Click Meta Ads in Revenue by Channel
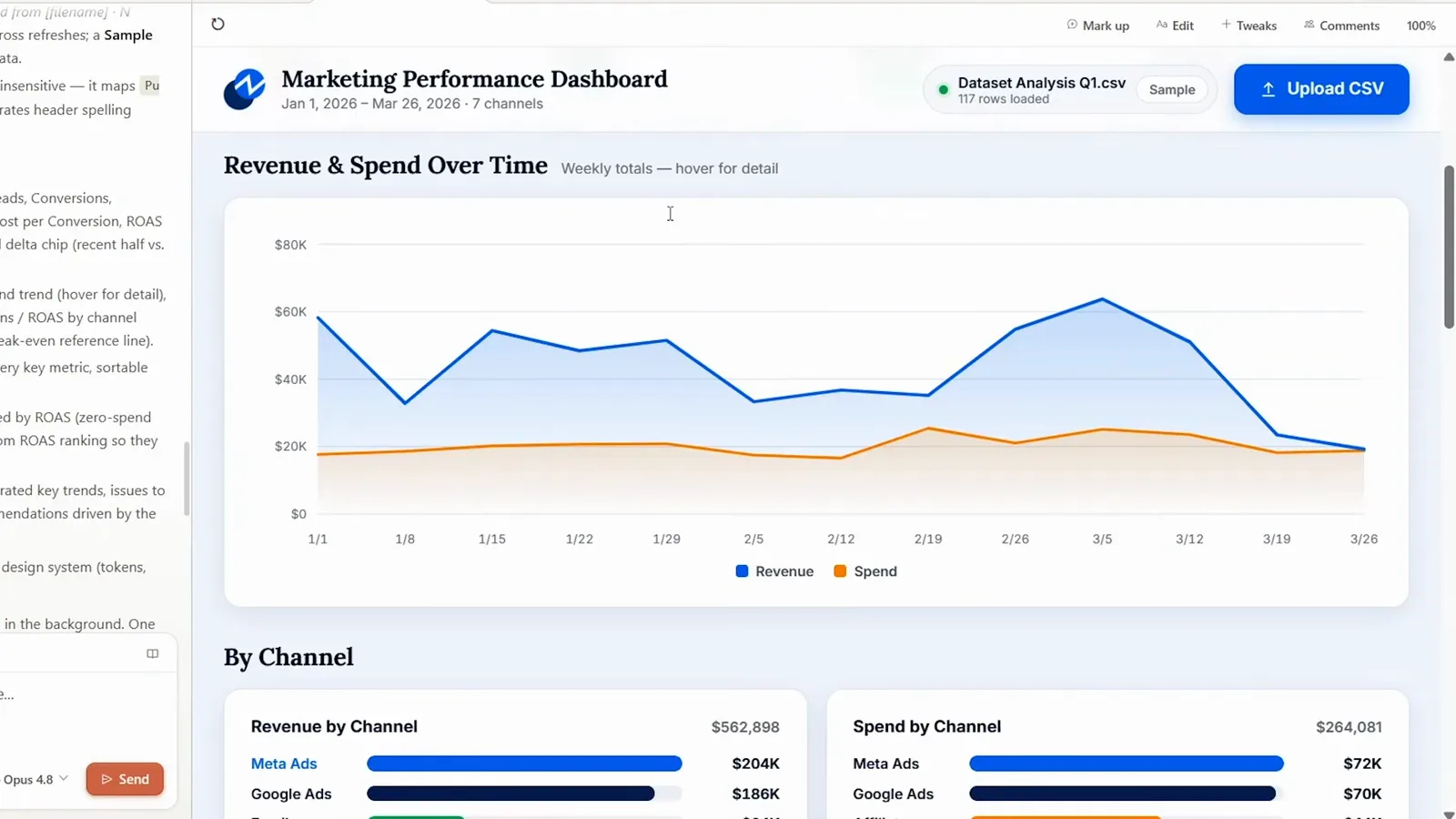 (x=284, y=763)
